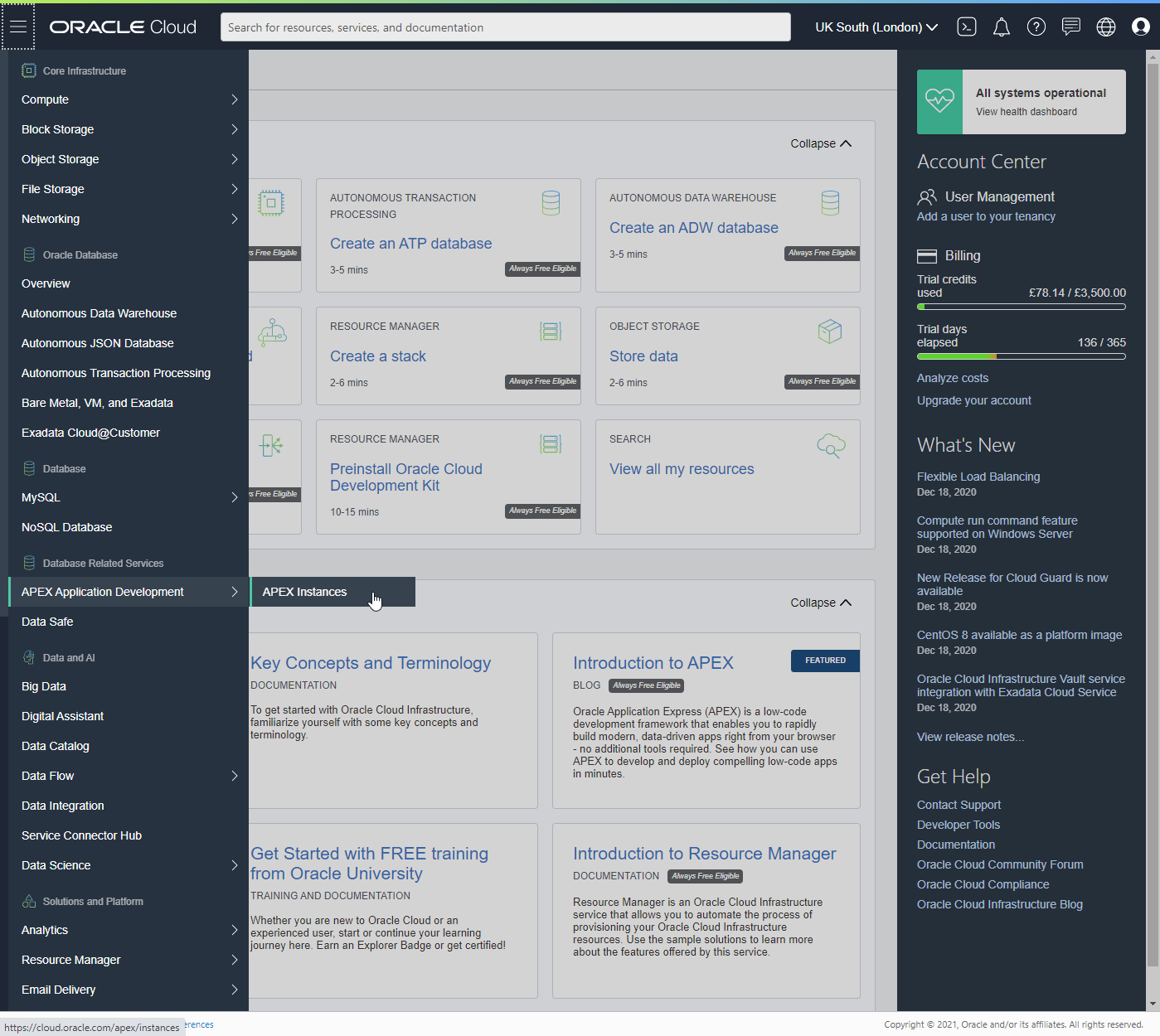This screenshot has height=1036, width=1160.
Task: Click the Data and AI section icon
Action: (x=29, y=657)
